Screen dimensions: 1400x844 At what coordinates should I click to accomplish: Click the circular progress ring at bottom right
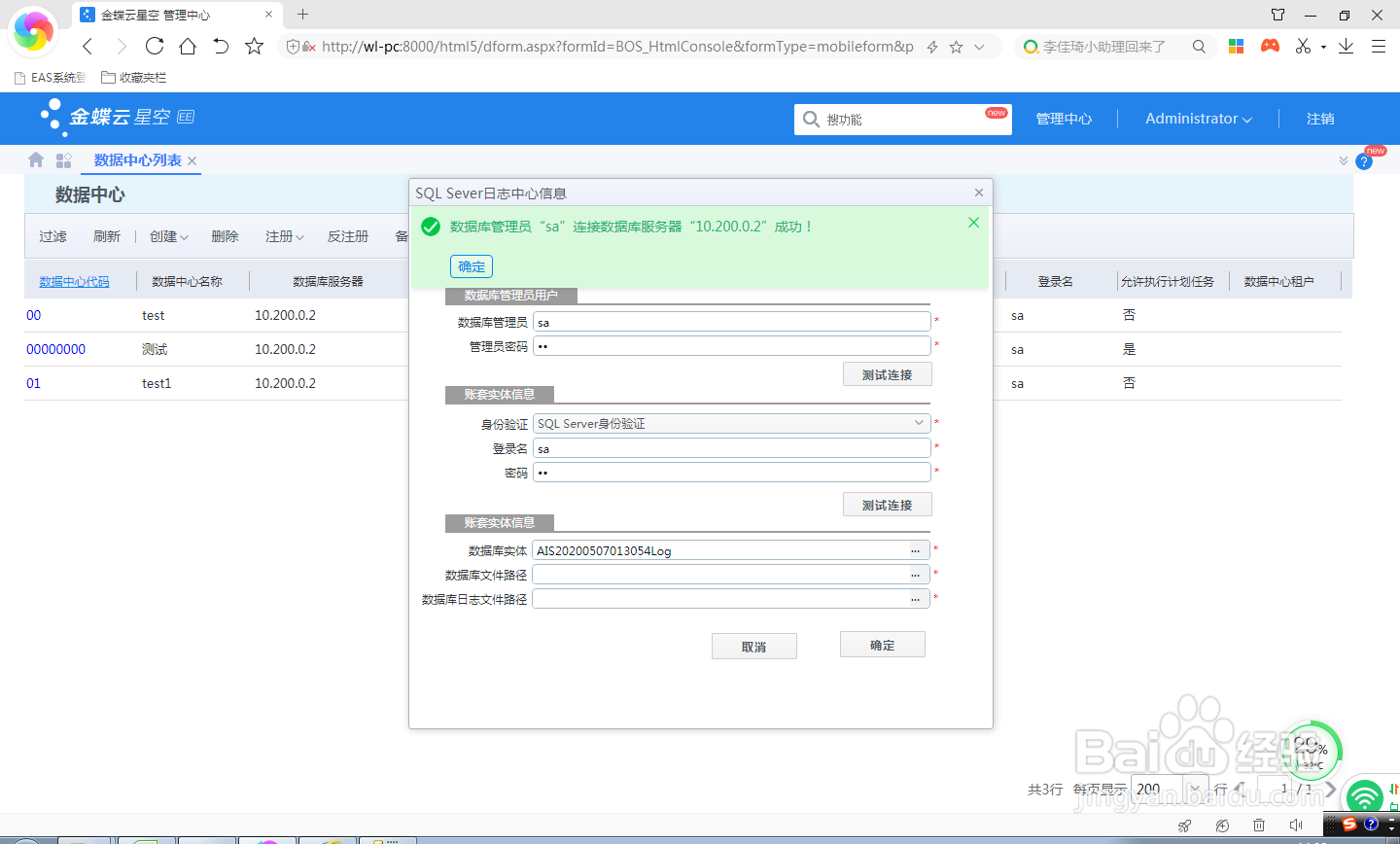click(x=1312, y=751)
